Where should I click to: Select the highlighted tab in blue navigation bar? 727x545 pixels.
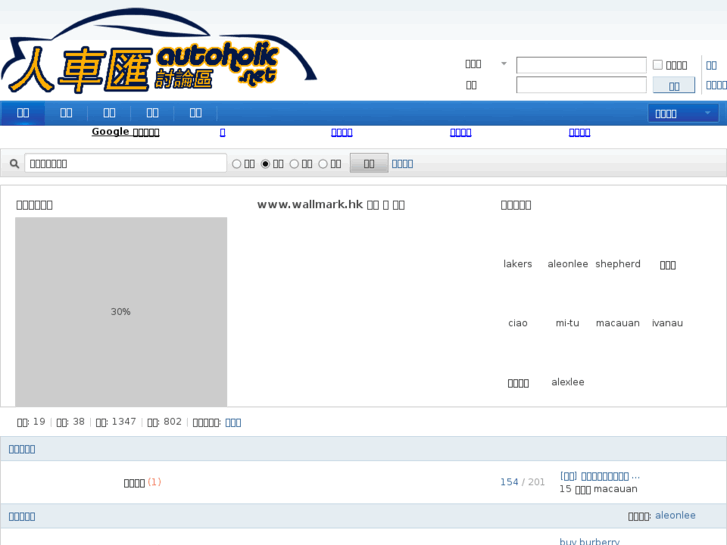tap(23, 113)
